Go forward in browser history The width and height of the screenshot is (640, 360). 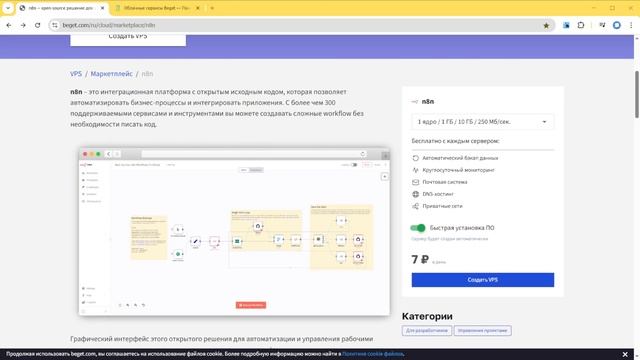[23, 25]
